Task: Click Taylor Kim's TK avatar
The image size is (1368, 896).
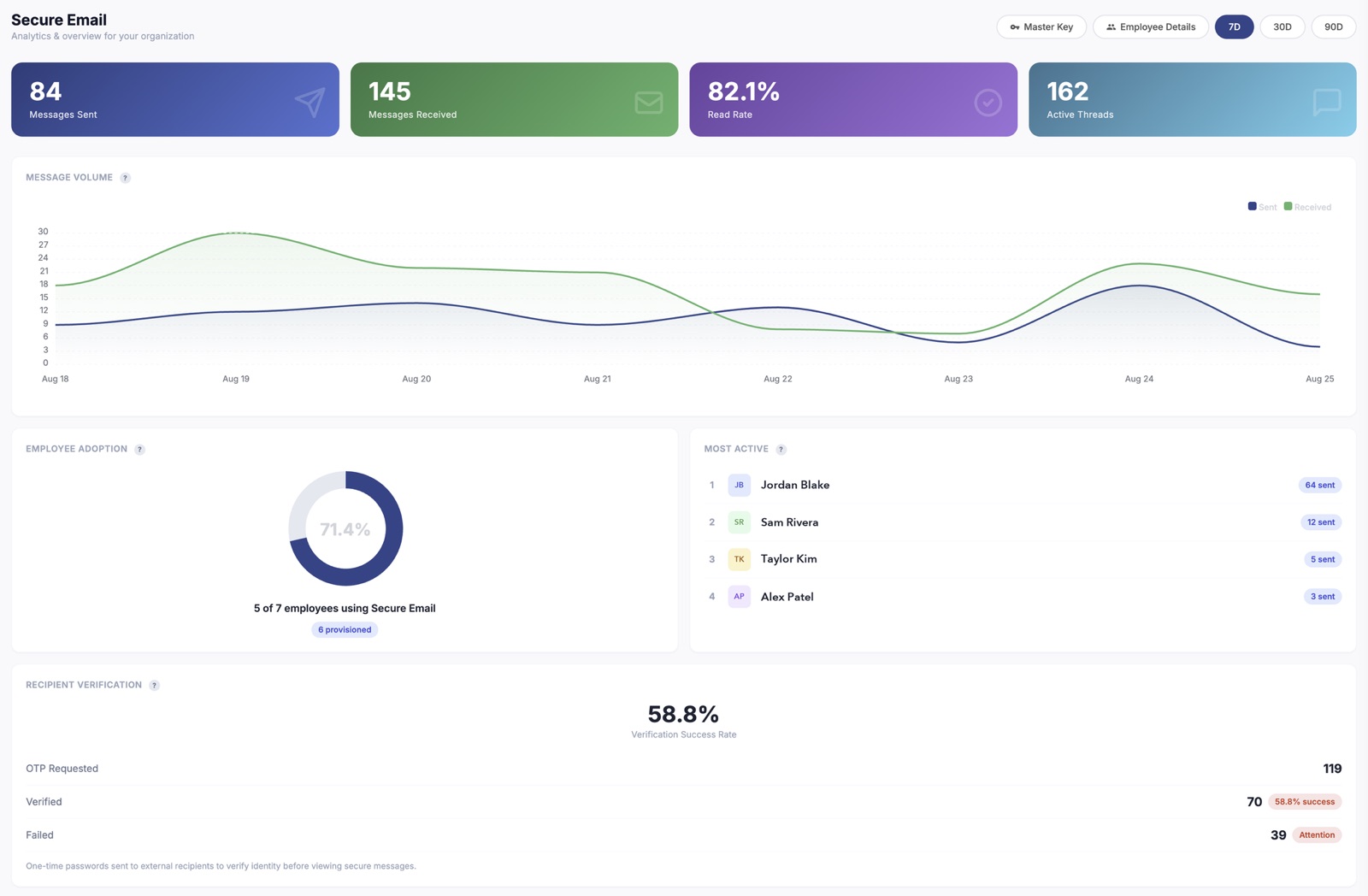Action: tap(740, 559)
